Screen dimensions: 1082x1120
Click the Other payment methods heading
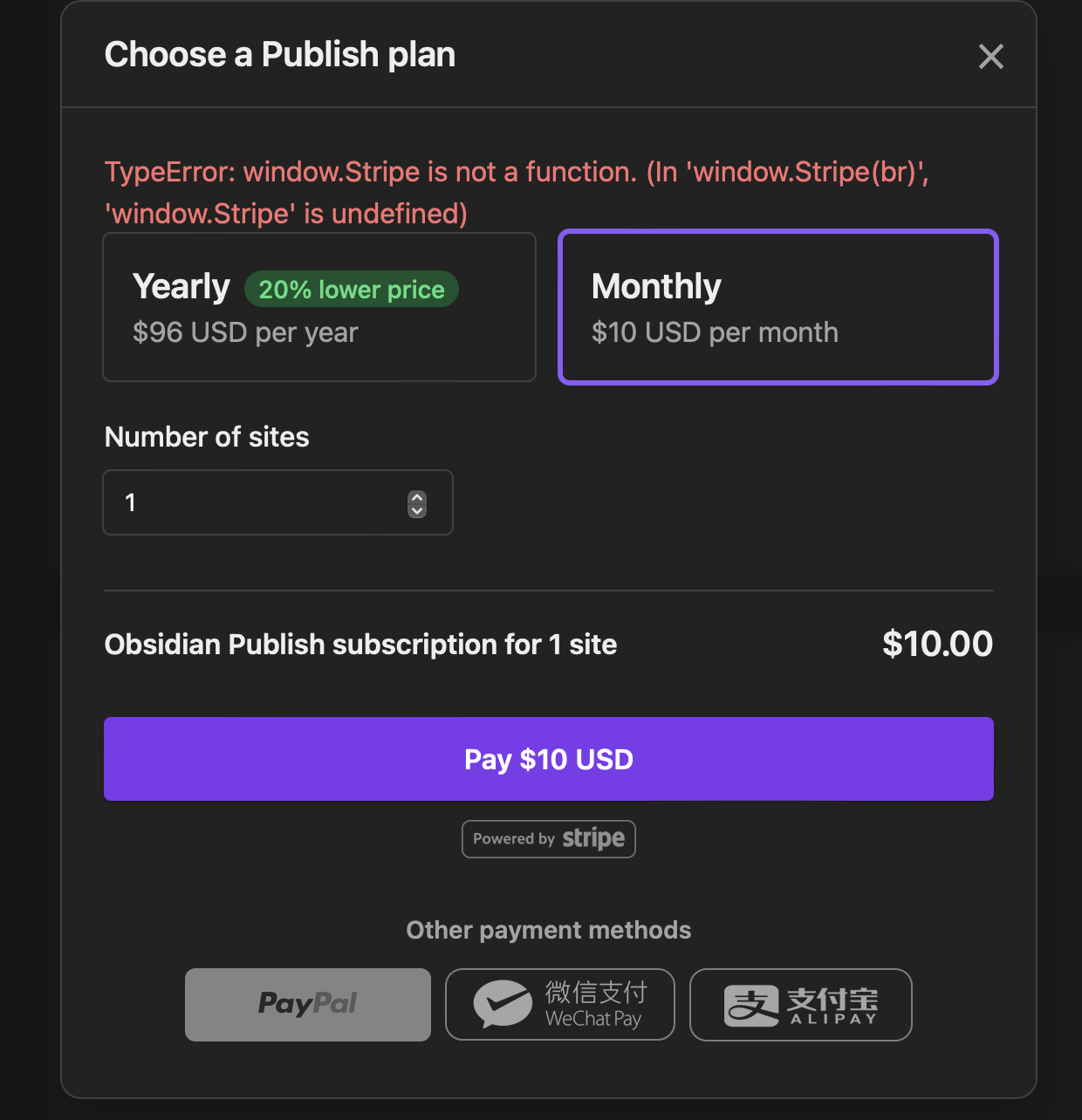[x=549, y=930]
